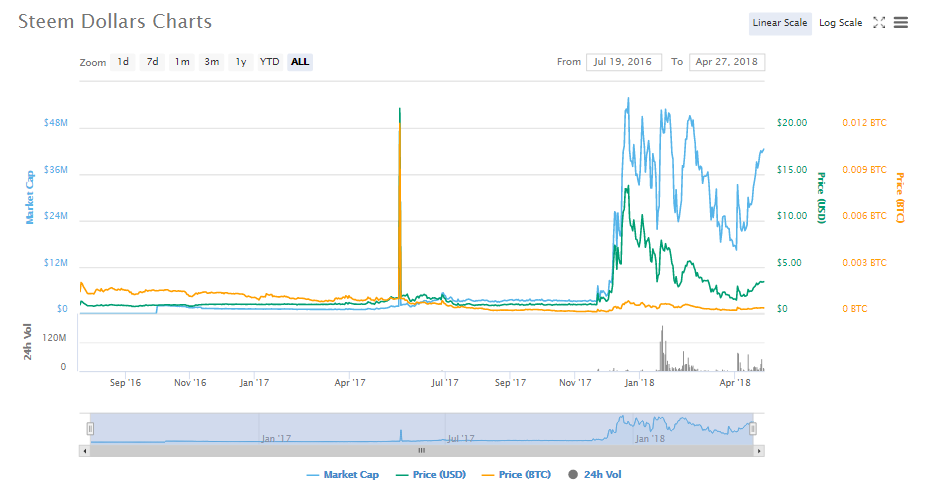Set zoom to 1d
945x488 pixels.
coord(123,62)
